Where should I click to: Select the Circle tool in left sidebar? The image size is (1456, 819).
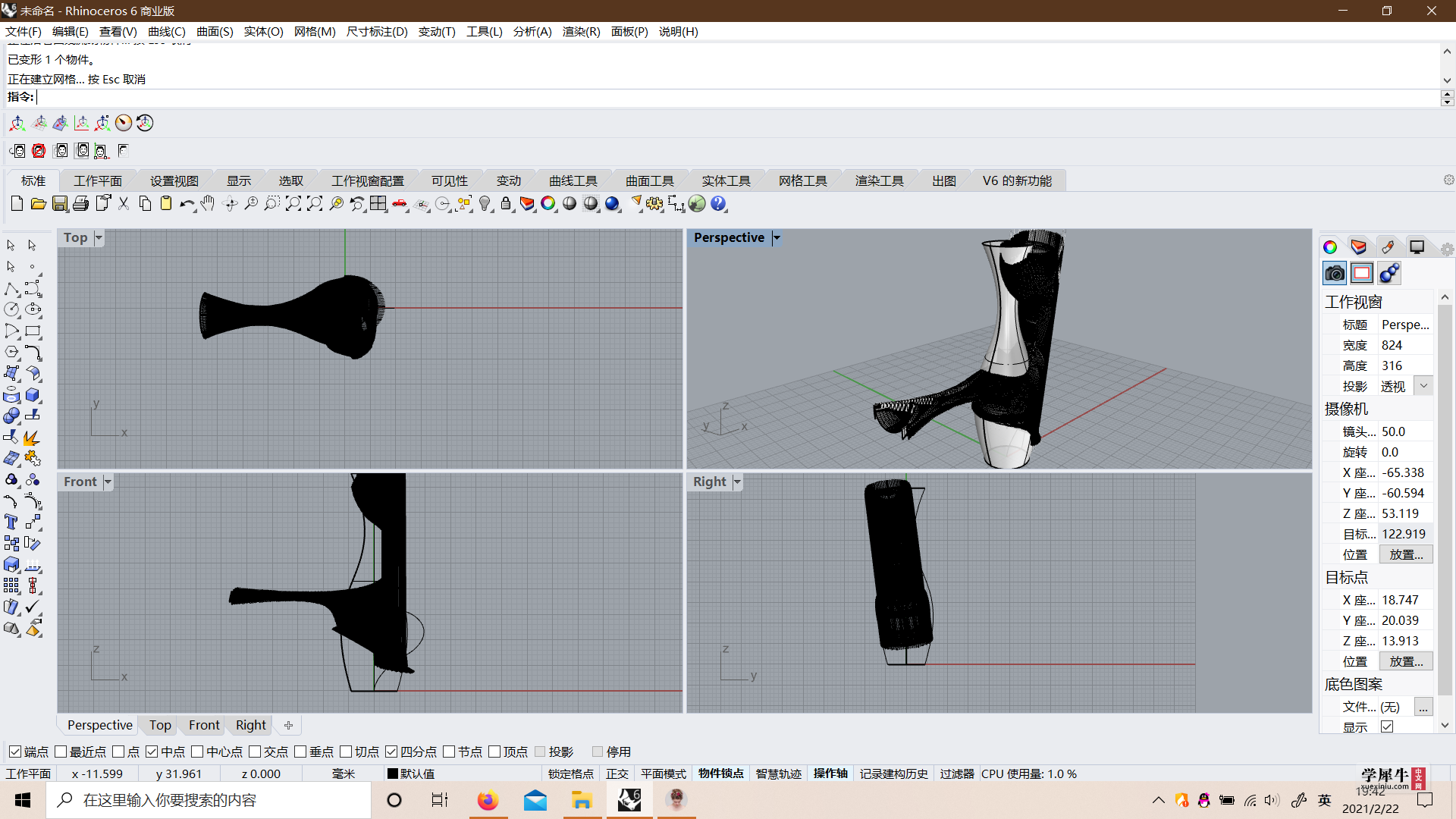pyautogui.click(x=11, y=309)
